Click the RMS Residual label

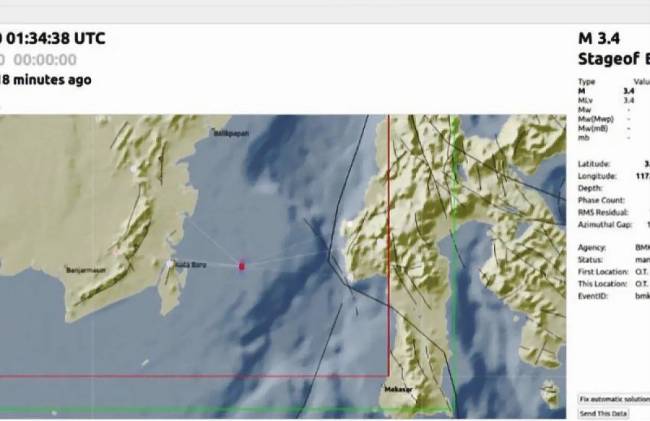(603, 213)
